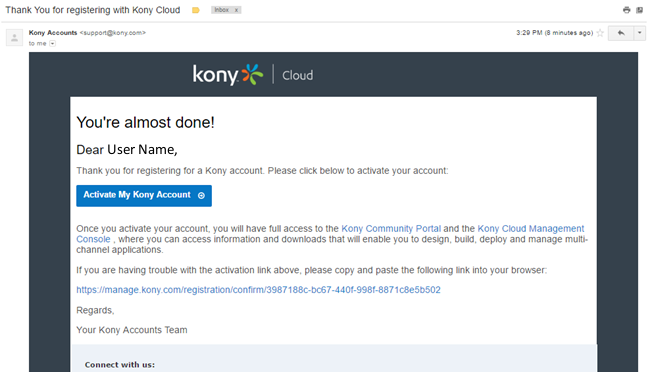Open the More options dropdown arrow
The image size is (650, 372).
[640, 33]
